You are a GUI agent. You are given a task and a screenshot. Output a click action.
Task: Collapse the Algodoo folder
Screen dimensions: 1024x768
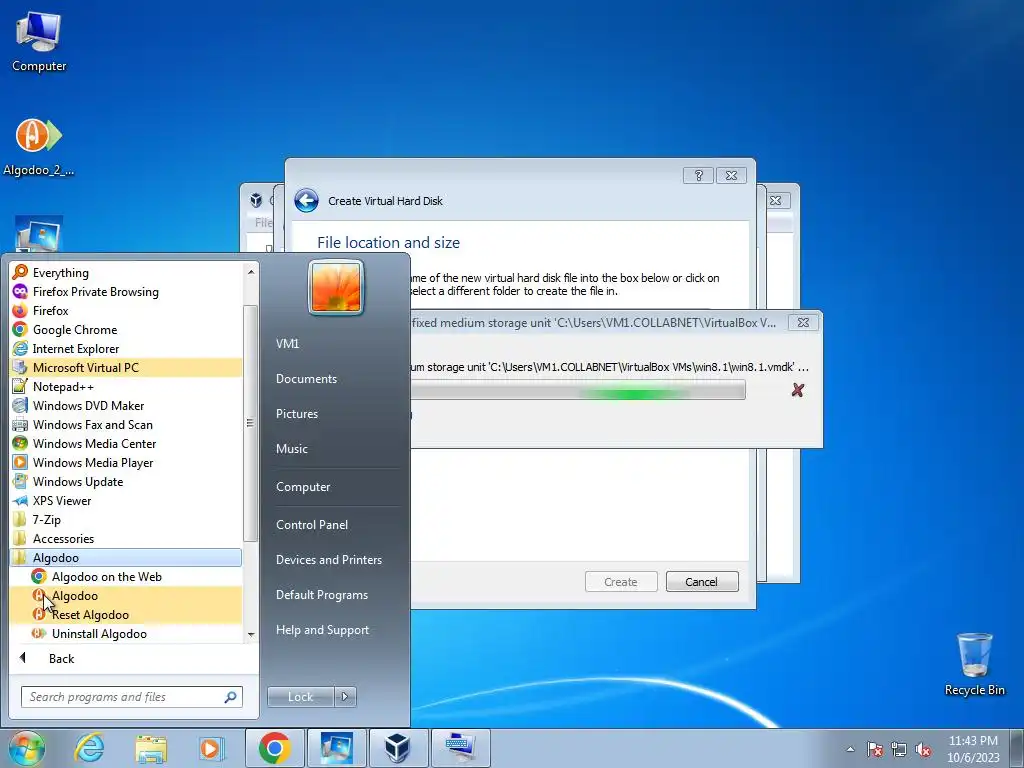click(126, 557)
